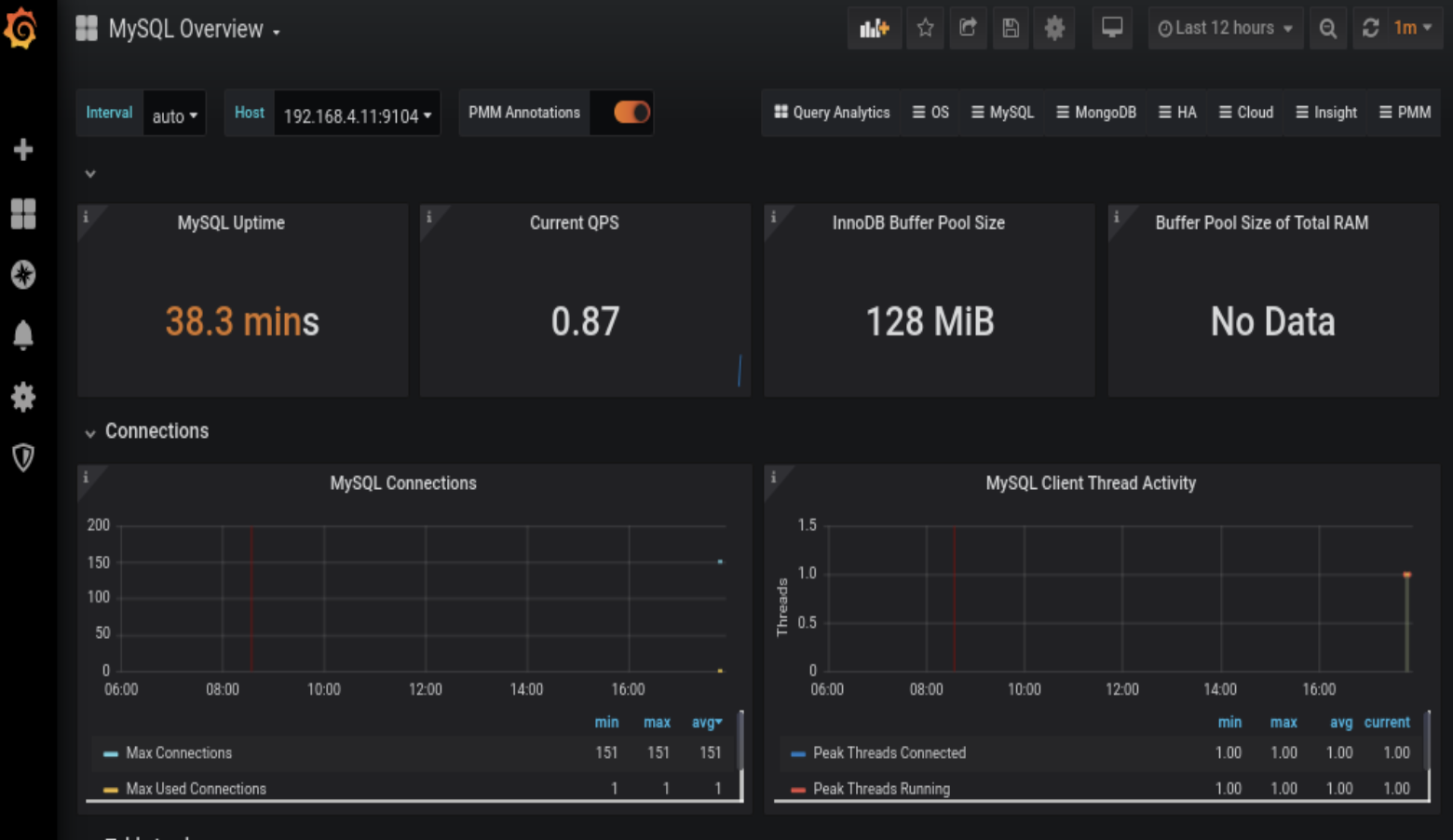The image size is (1453, 840).
Task: Click the 0.87 QPS value
Action: pos(585,322)
